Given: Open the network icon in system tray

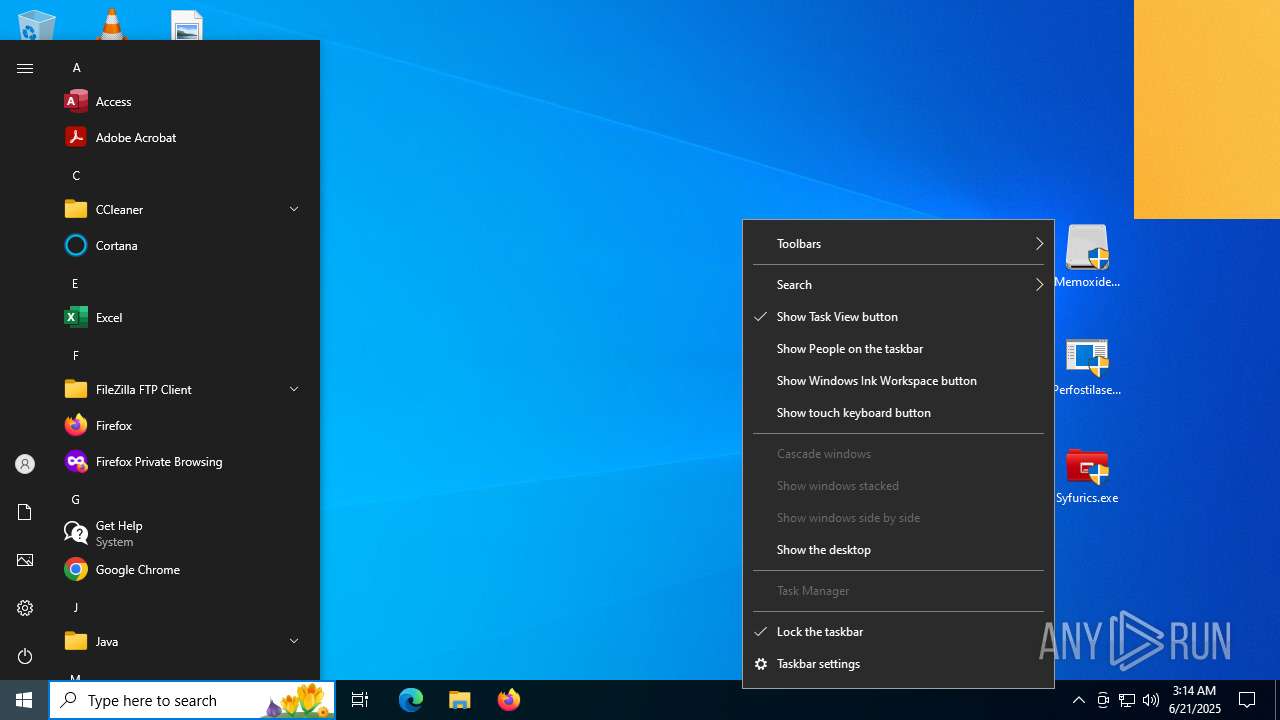Looking at the screenshot, I should 1127,700.
